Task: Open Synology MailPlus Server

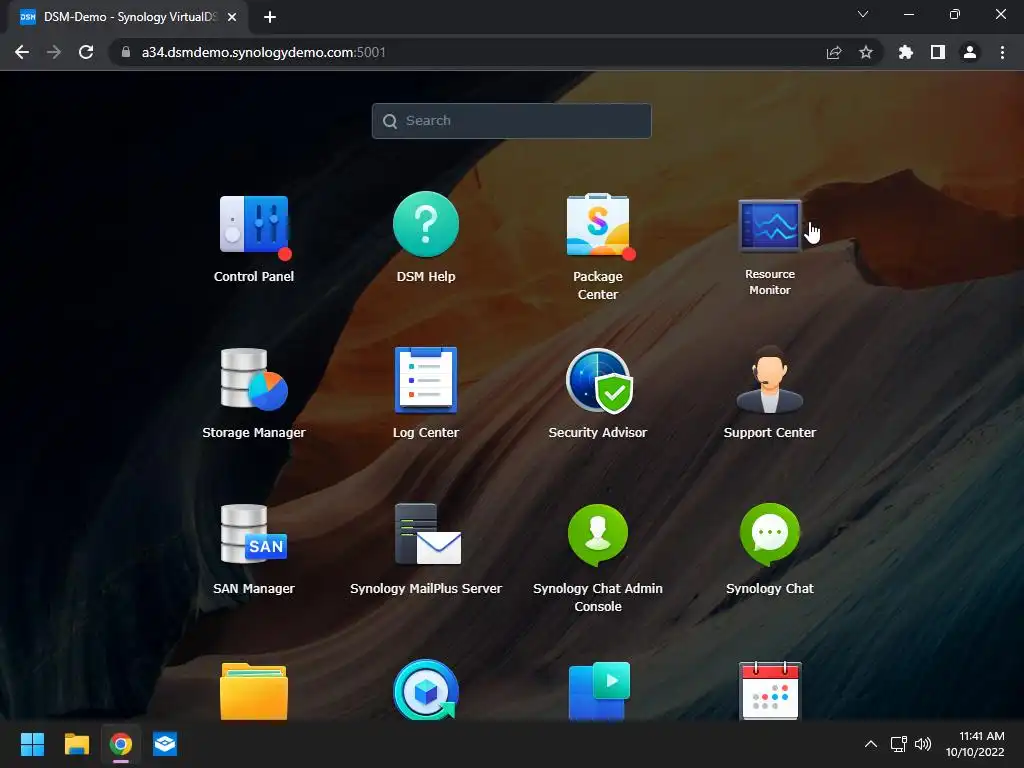Action: click(x=428, y=534)
